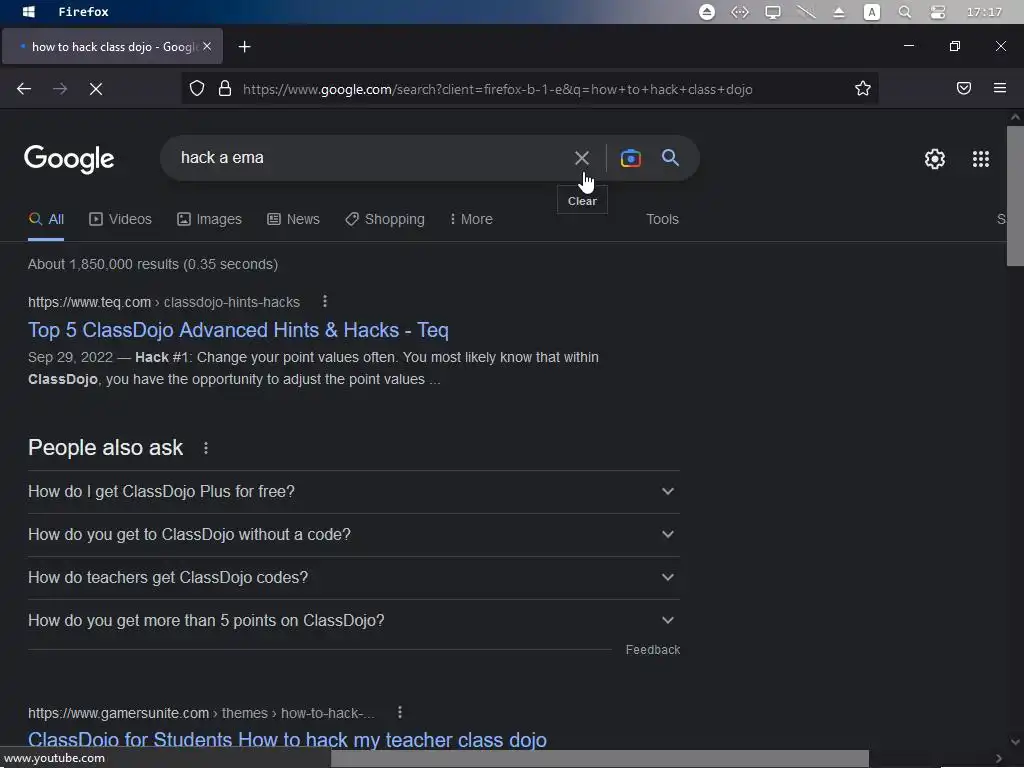Open the More search filters dropdown
This screenshot has height=768, width=1024.
(471, 219)
